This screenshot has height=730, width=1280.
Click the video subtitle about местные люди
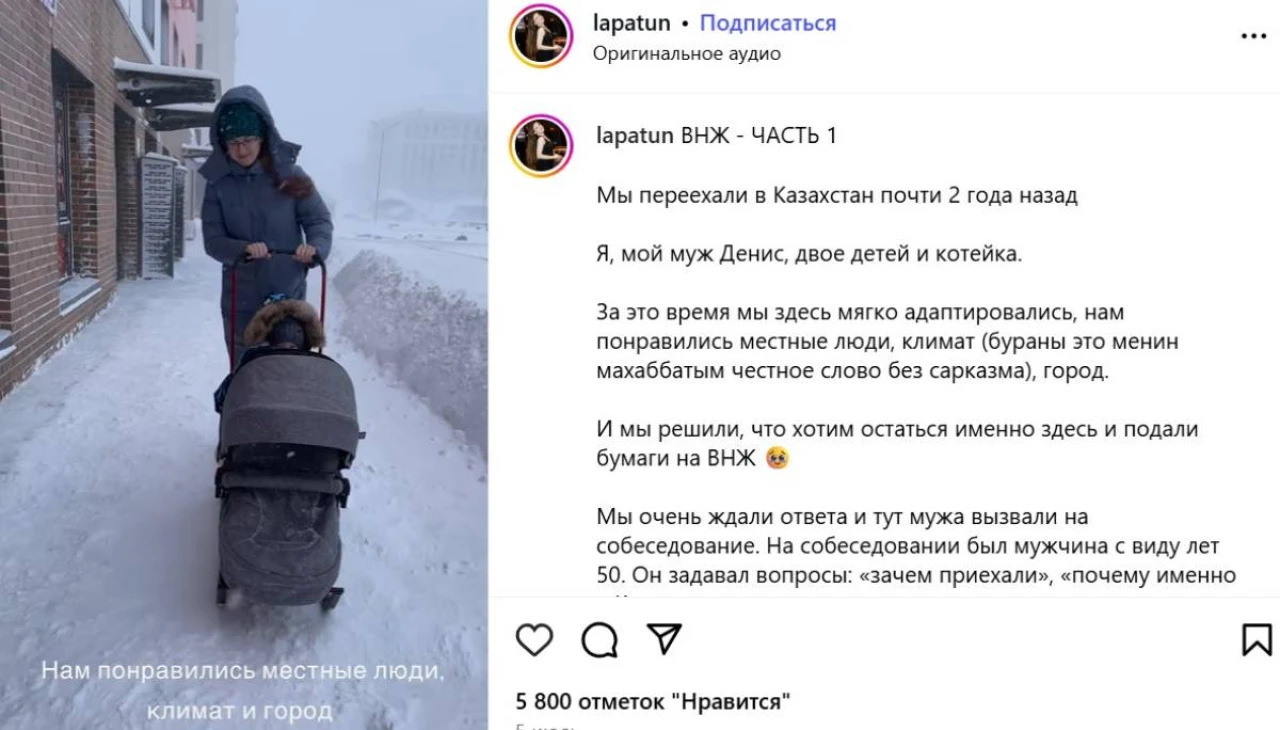tap(241, 691)
